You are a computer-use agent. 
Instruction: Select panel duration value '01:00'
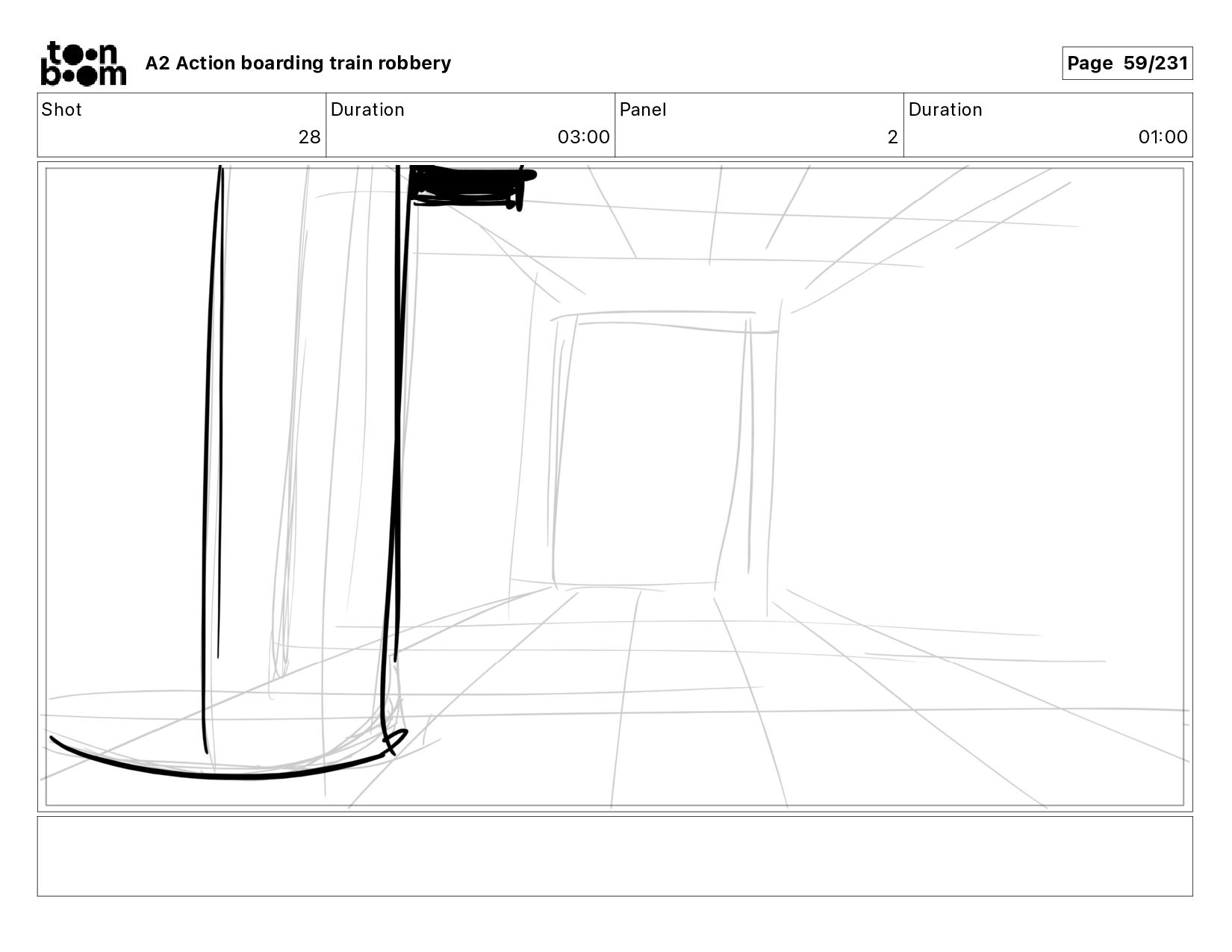[x=1163, y=137]
